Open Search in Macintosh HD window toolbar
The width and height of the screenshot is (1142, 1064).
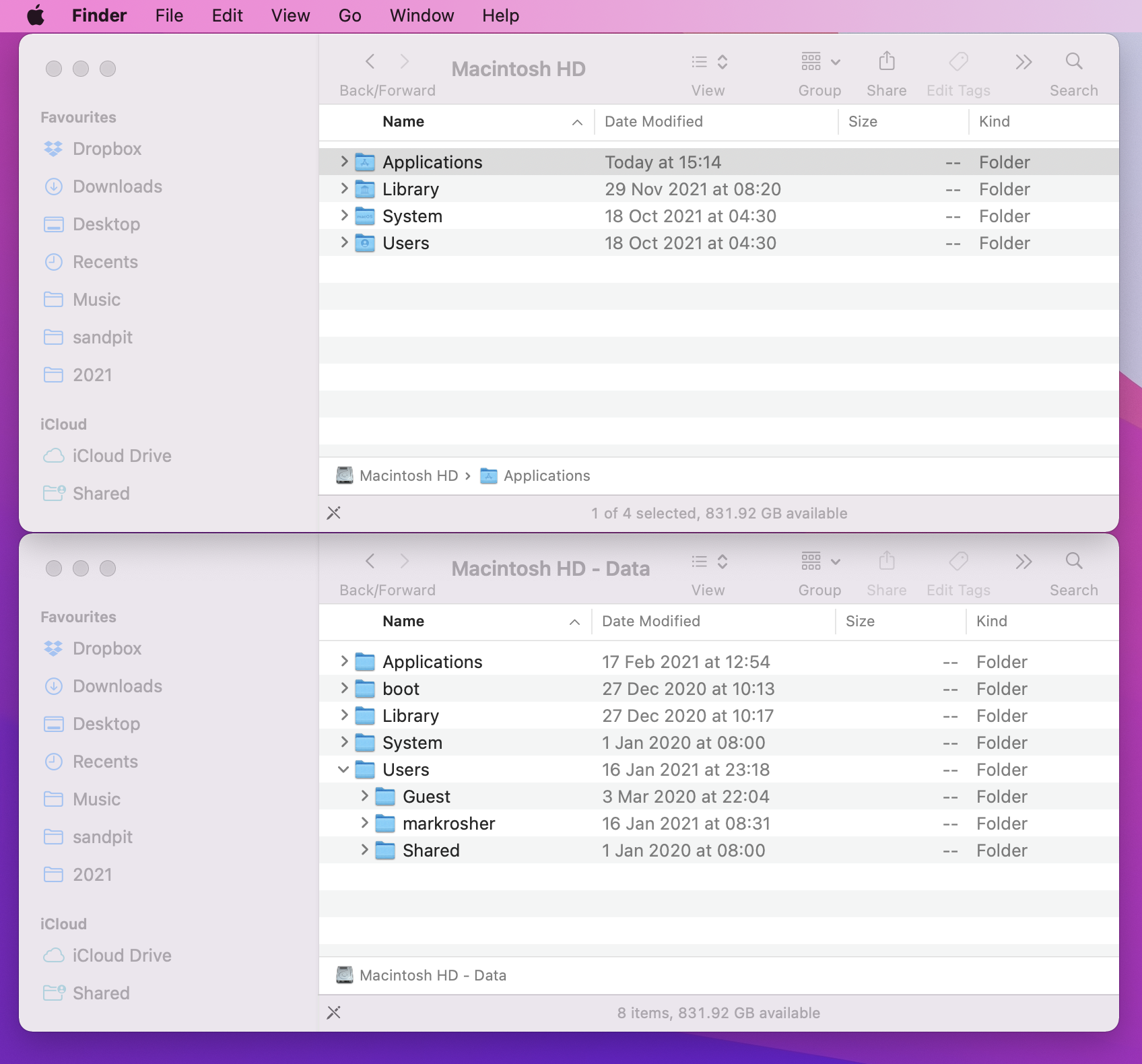[1074, 62]
